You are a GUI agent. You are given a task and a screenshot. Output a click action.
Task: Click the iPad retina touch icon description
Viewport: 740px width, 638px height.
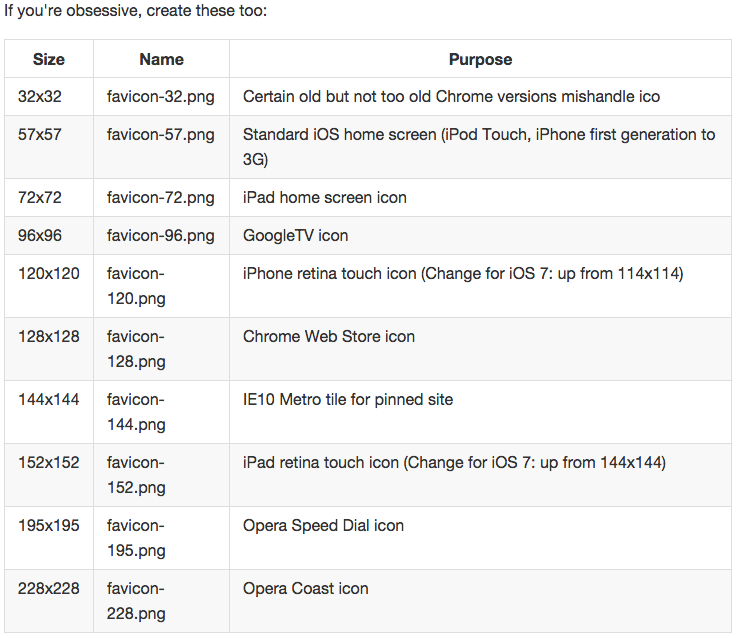[454, 463]
